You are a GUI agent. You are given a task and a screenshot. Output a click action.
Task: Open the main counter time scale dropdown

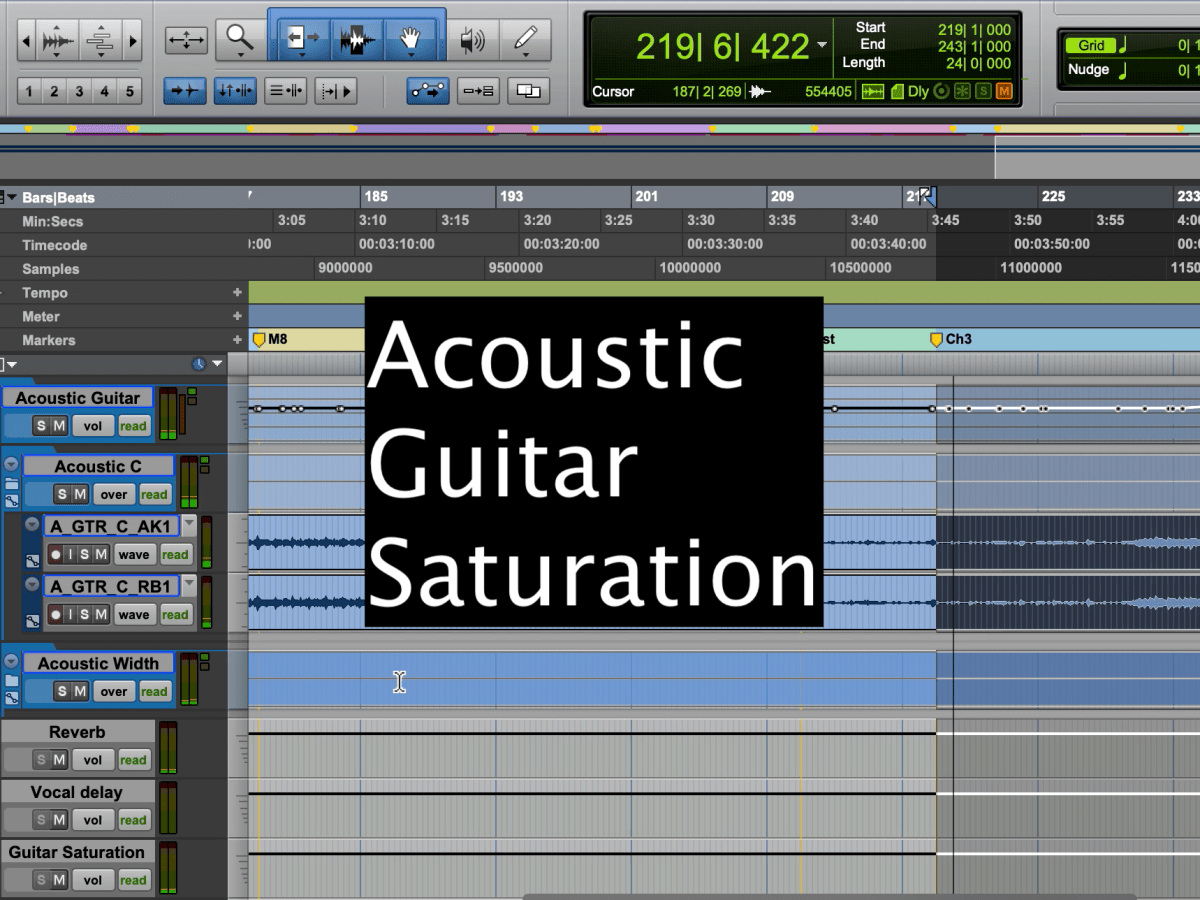pos(821,46)
